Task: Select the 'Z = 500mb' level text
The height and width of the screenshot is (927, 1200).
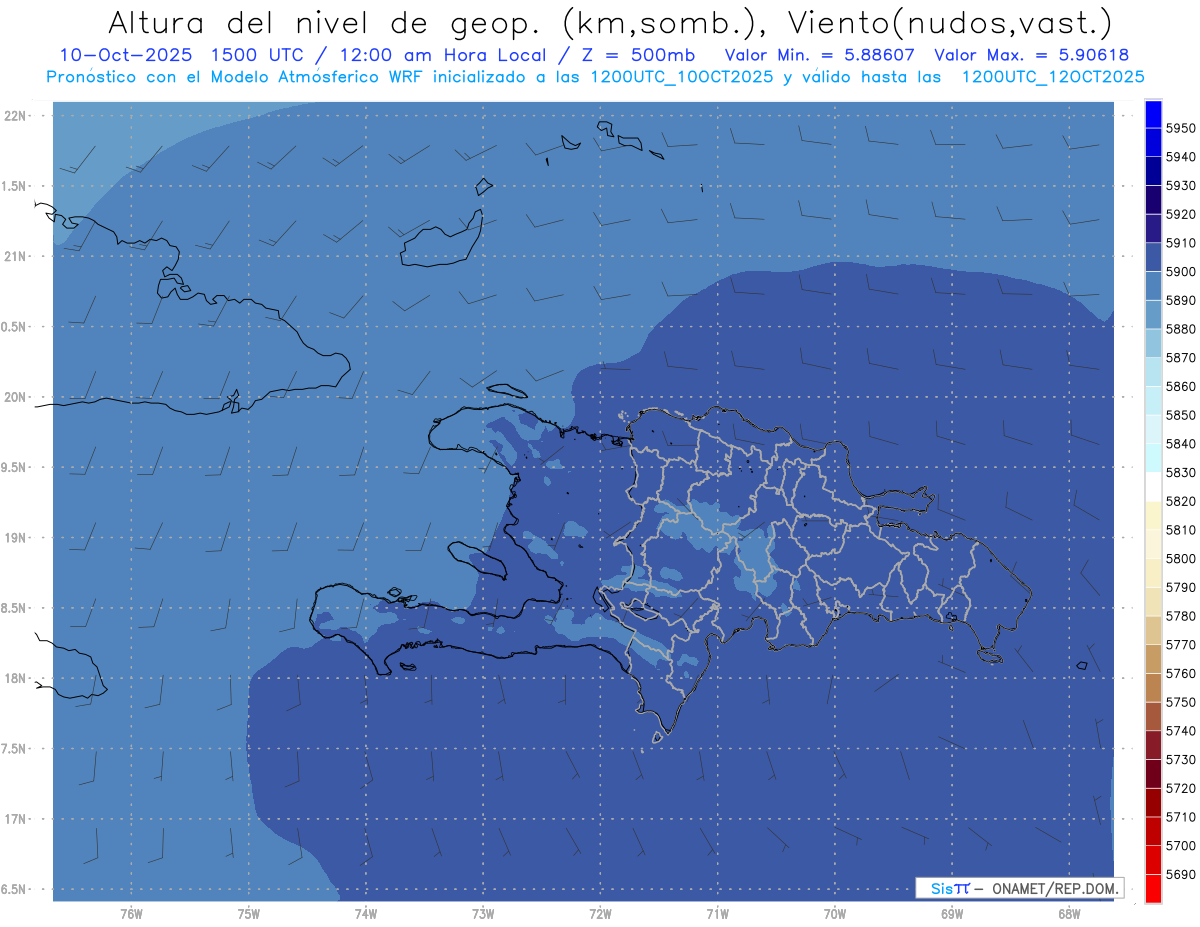Action: (x=638, y=56)
